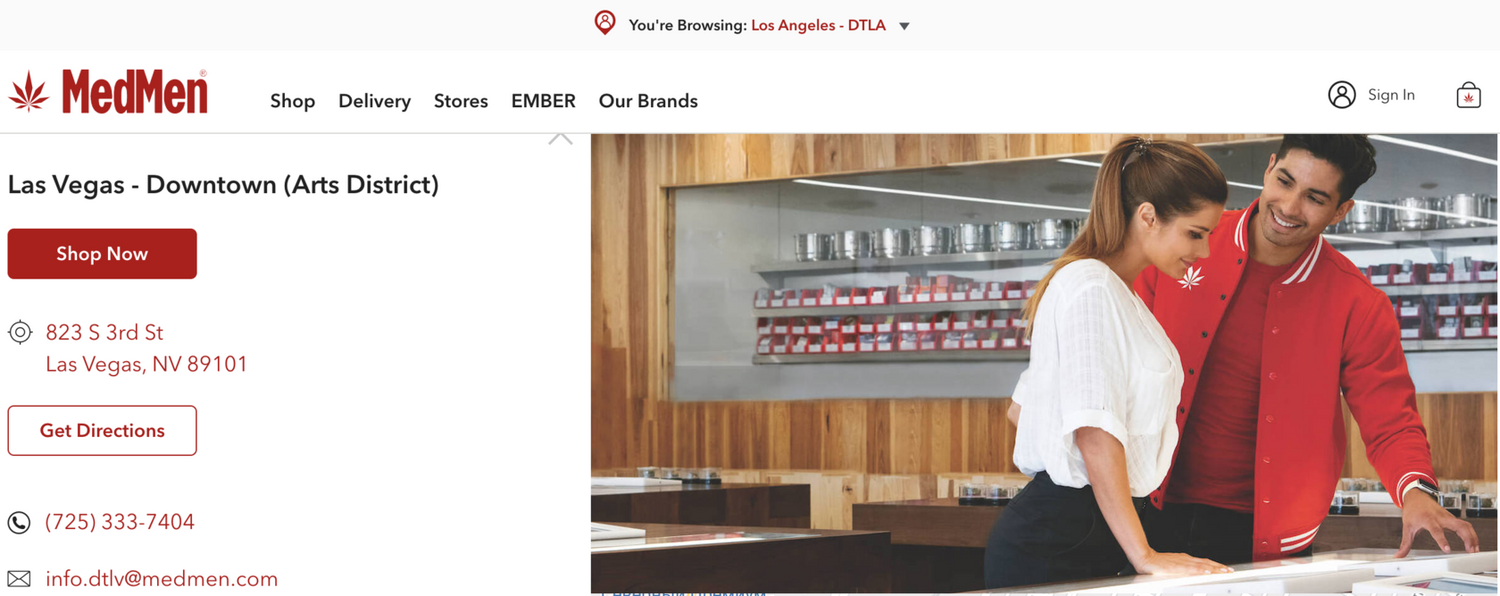This screenshot has height=596, width=1500.
Task: Click the MedMen cannabis leaf logo
Action: tap(29, 92)
